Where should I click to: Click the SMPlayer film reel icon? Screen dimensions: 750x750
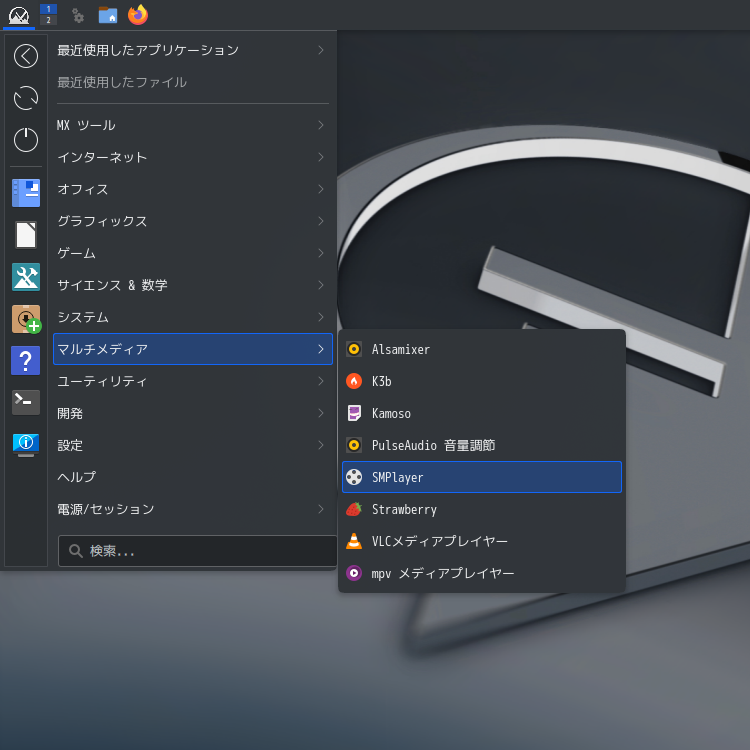tap(354, 477)
